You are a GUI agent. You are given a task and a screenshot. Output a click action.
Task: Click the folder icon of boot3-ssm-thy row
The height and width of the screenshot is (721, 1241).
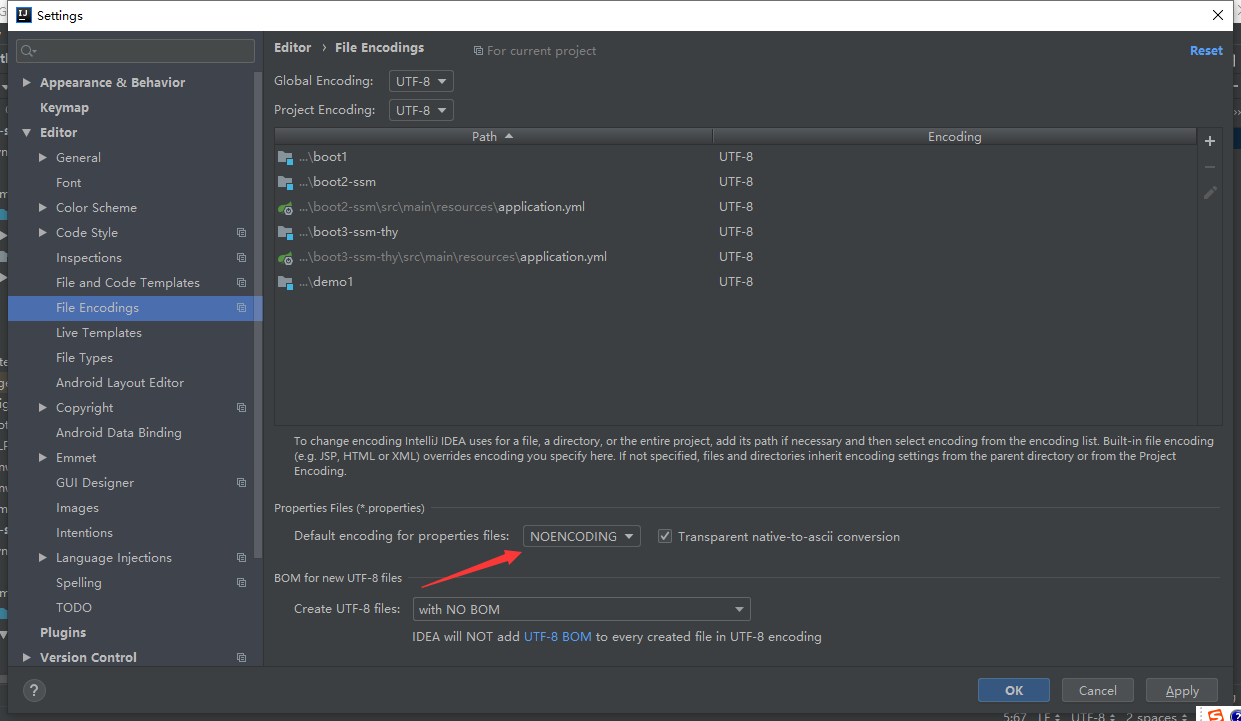[x=285, y=232]
